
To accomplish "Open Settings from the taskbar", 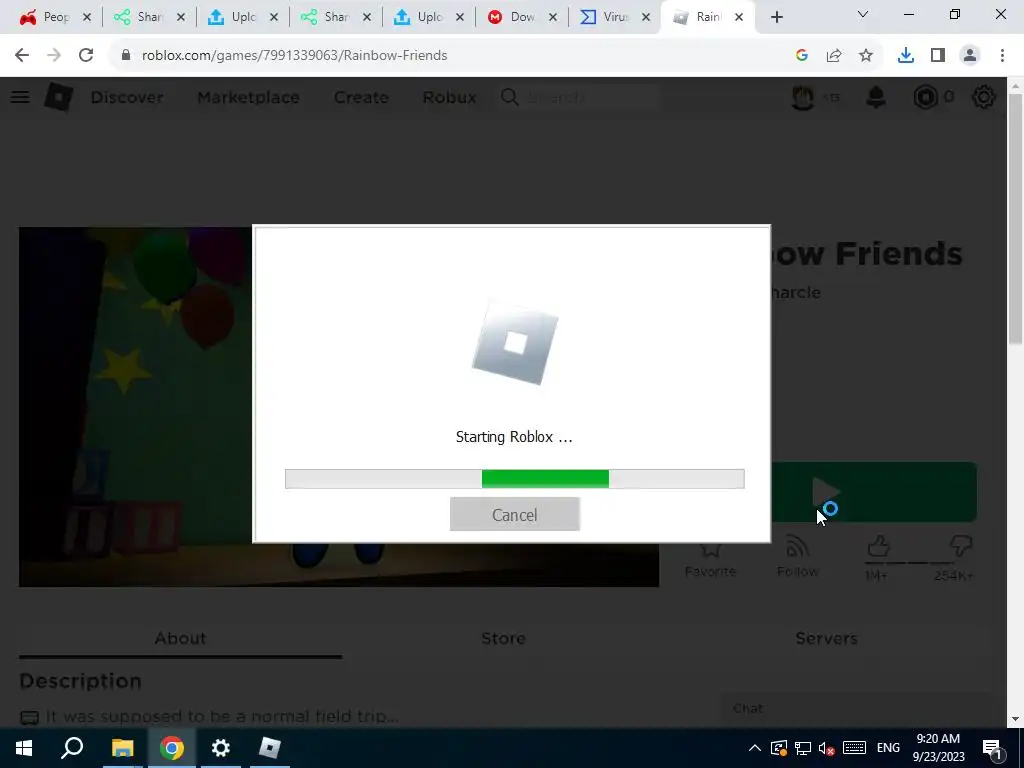I will pos(221,748).
